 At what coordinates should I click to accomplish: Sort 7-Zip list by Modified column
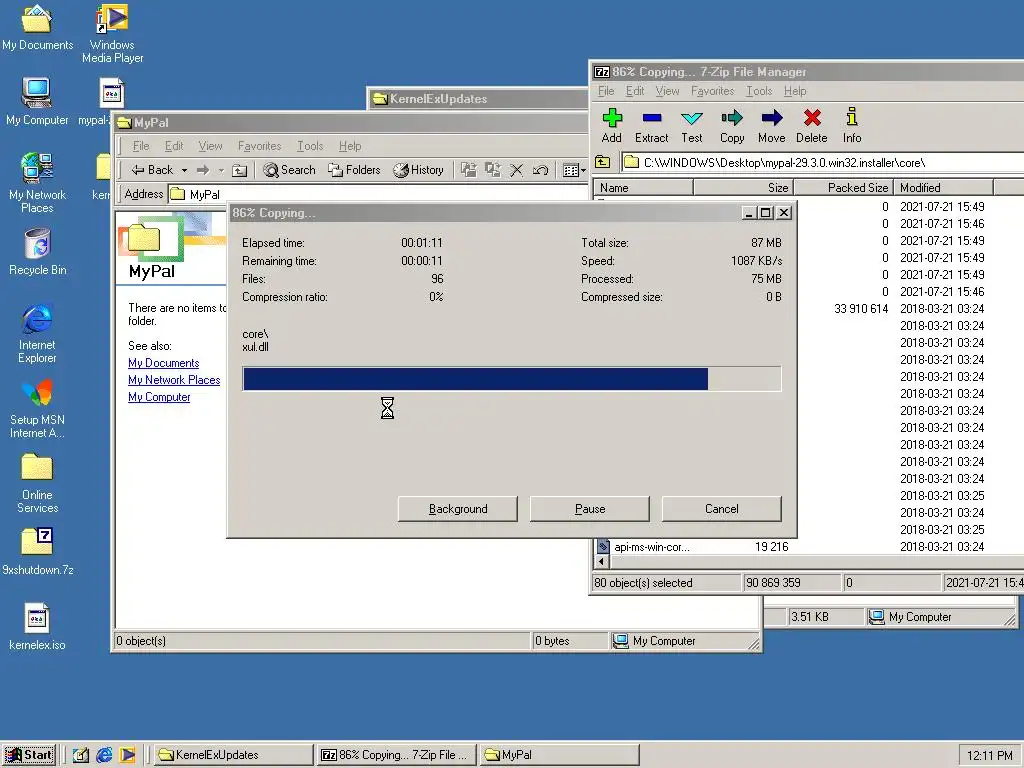coord(943,187)
